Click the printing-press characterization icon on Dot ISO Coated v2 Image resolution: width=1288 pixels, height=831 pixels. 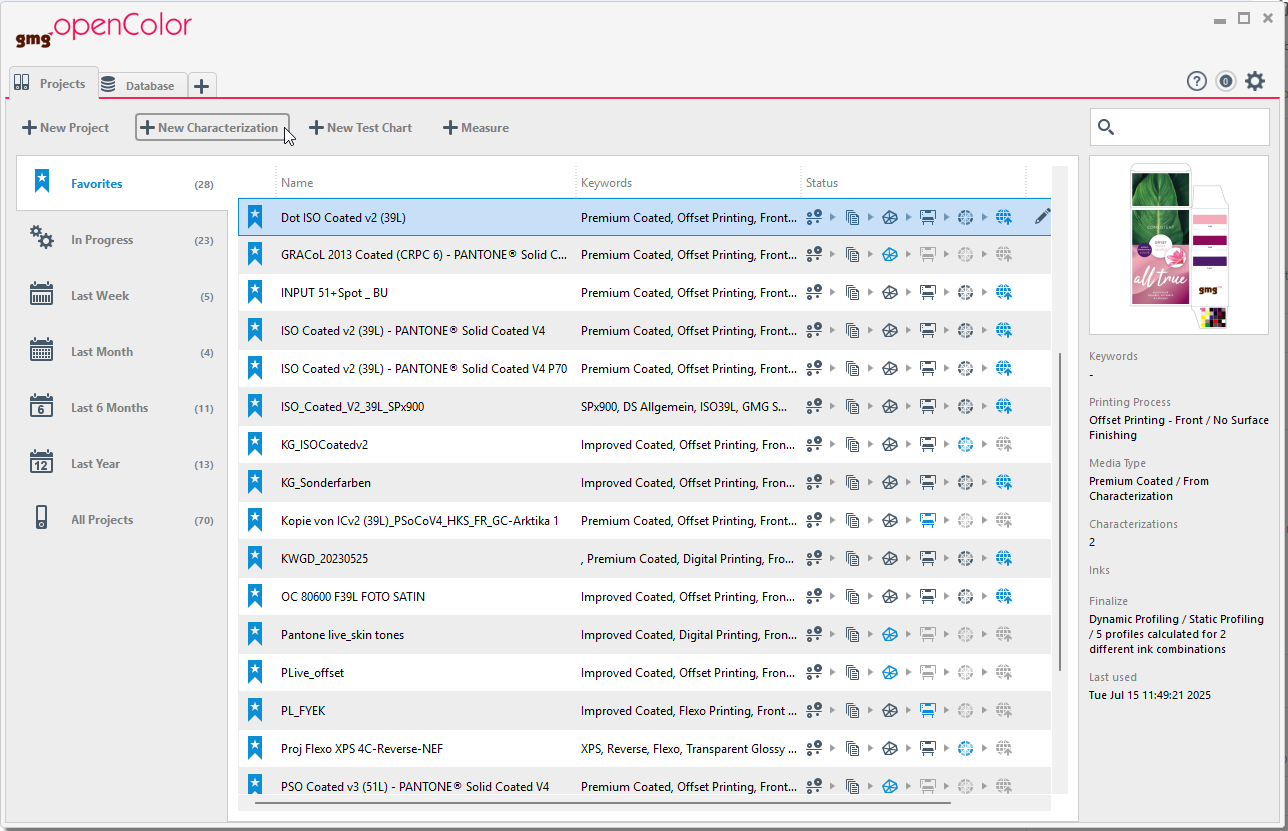coord(813,216)
